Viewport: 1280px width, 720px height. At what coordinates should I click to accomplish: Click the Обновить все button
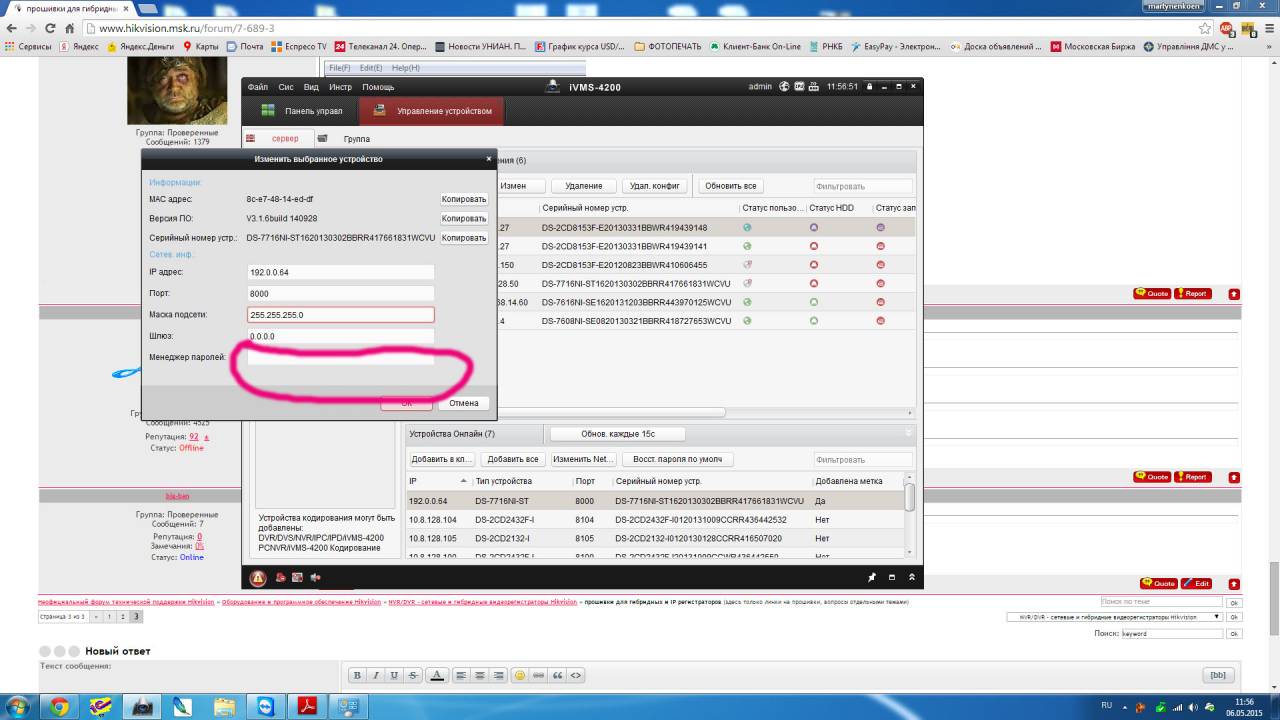coord(730,186)
